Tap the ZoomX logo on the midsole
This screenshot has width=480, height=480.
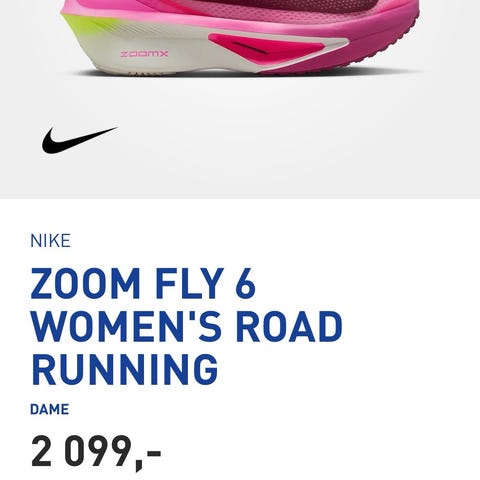coord(144,54)
